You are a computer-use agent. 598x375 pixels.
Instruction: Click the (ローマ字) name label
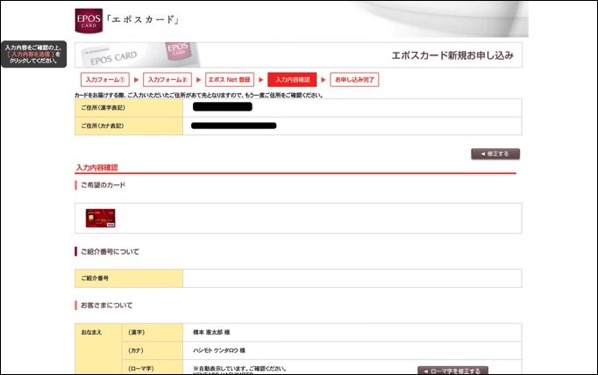tap(141, 369)
